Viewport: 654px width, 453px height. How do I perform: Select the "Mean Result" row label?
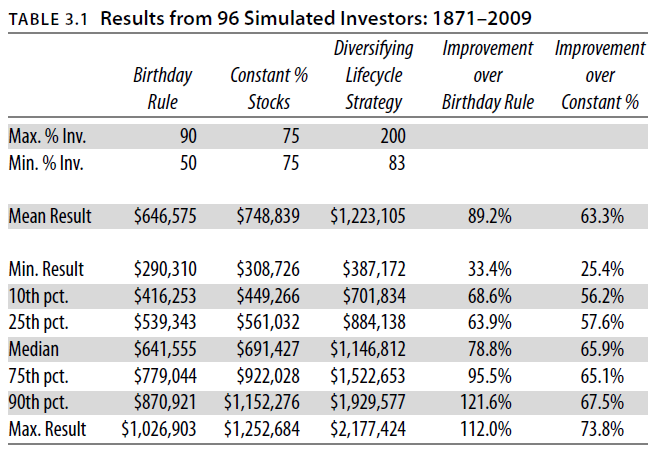tap(50, 215)
